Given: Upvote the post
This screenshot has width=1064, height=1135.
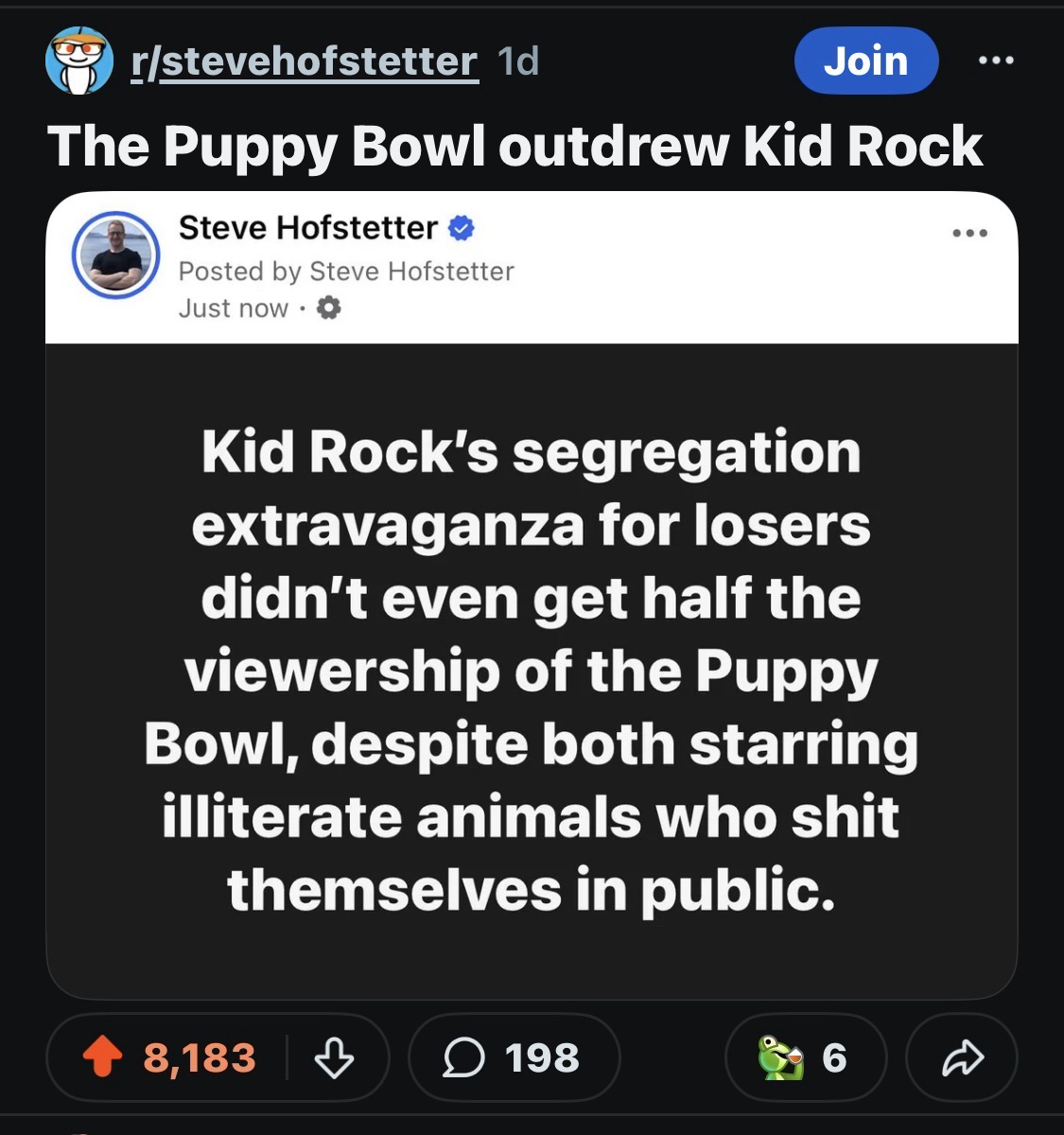Looking at the screenshot, I should 104,1056.
